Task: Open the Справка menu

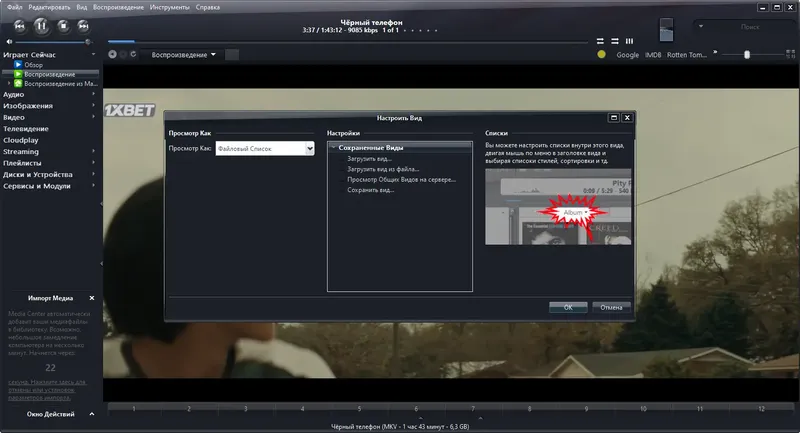Action: (208, 7)
